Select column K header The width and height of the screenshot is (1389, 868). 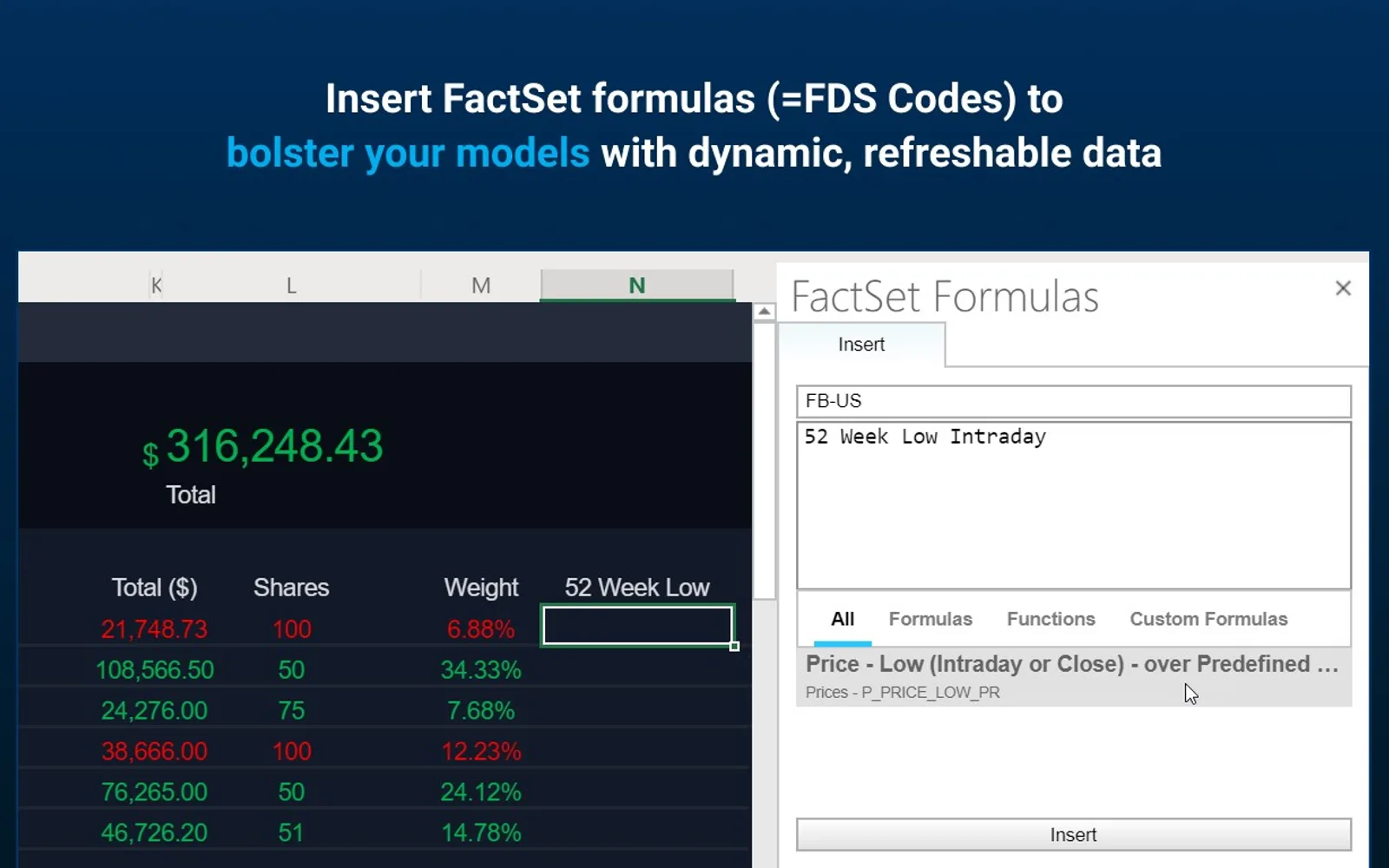click(x=156, y=286)
